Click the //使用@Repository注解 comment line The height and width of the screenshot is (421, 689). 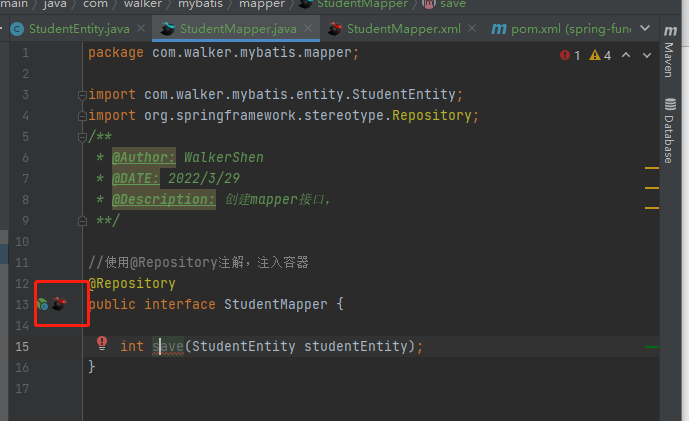(x=198, y=262)
